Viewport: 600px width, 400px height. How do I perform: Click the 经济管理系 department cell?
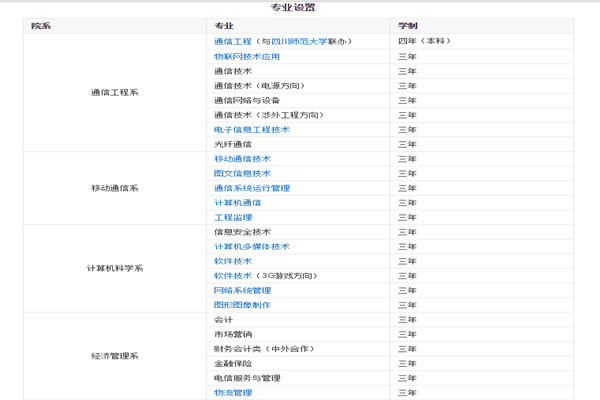pyautogui.click(x=114, y=356)
